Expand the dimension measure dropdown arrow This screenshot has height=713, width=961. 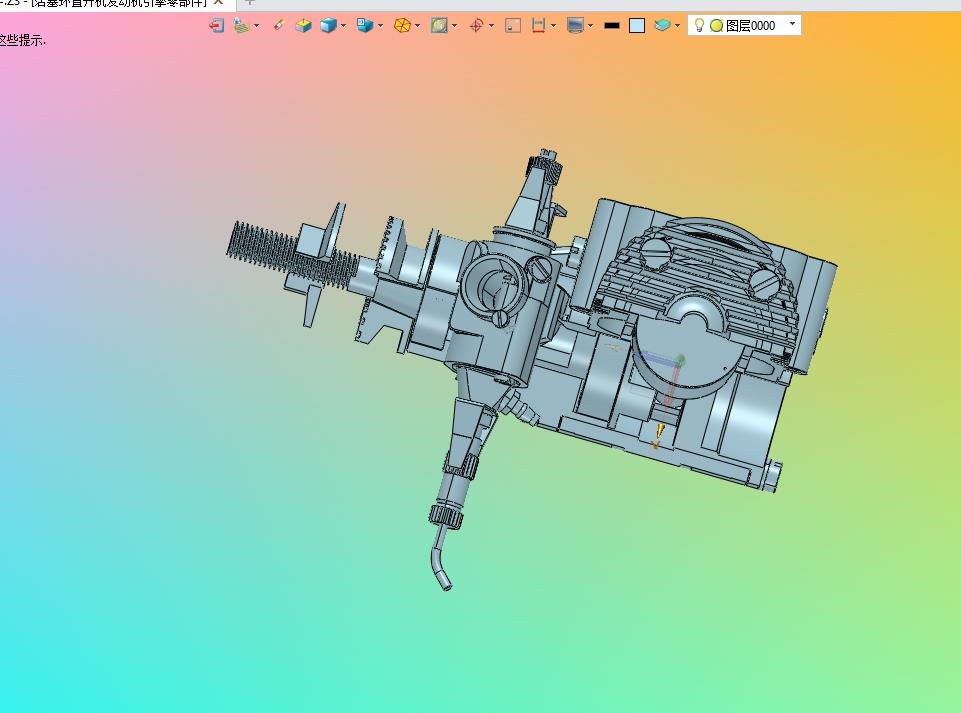point(553,26)
